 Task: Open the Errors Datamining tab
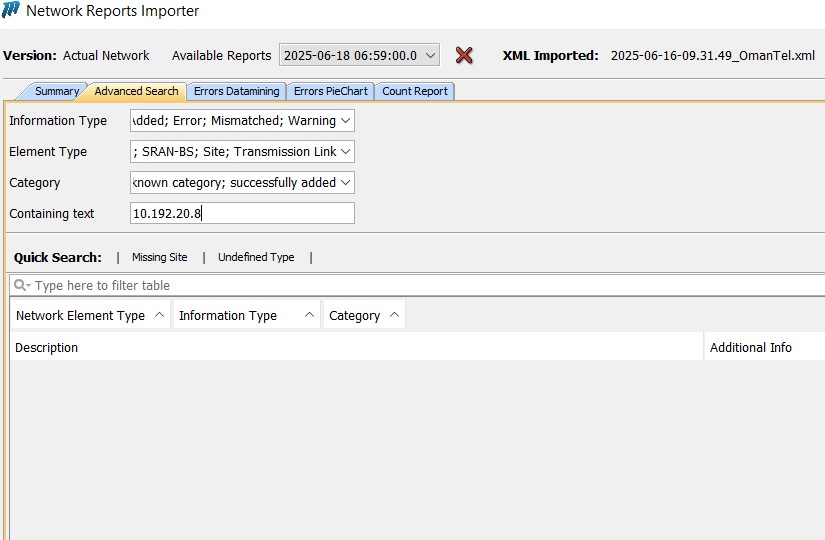click(x=236, y=91)
